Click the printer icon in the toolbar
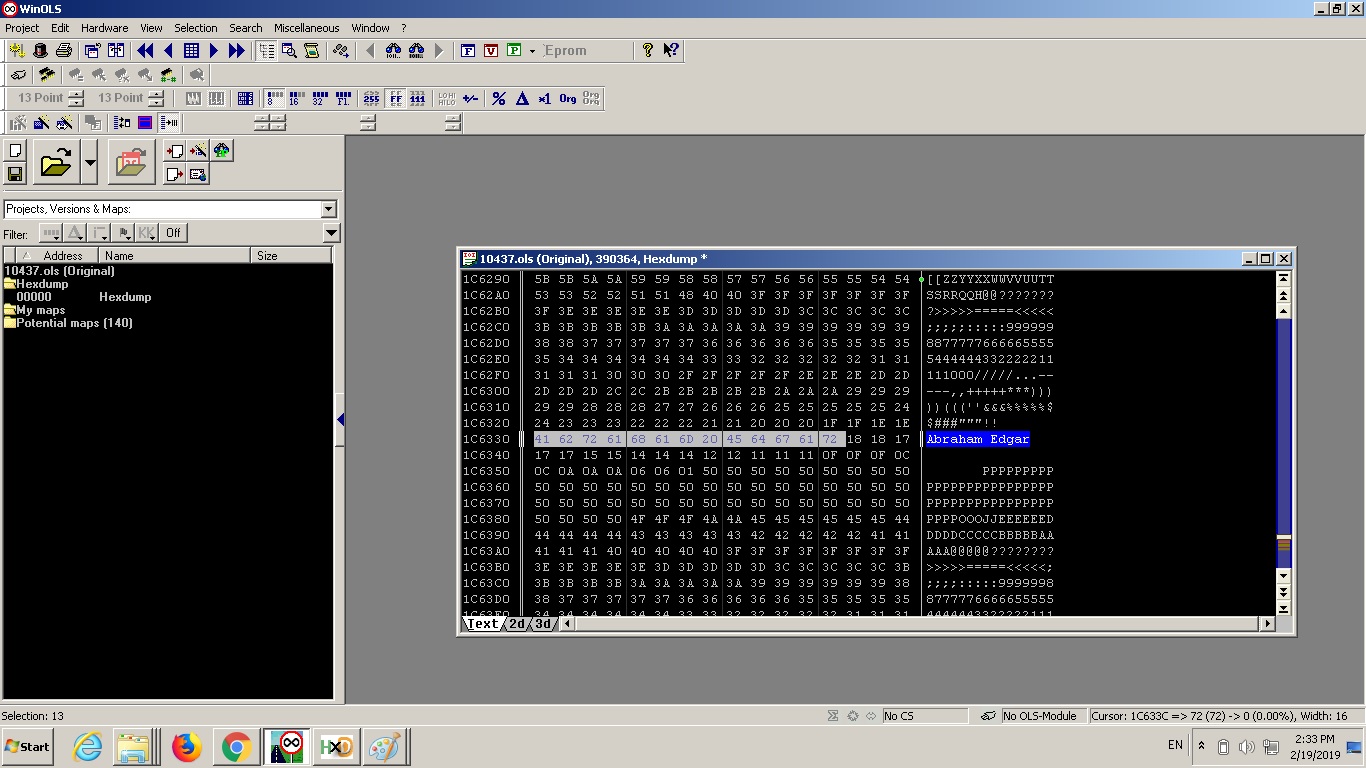The image size is (1366, 768). [x=64, y=50]
